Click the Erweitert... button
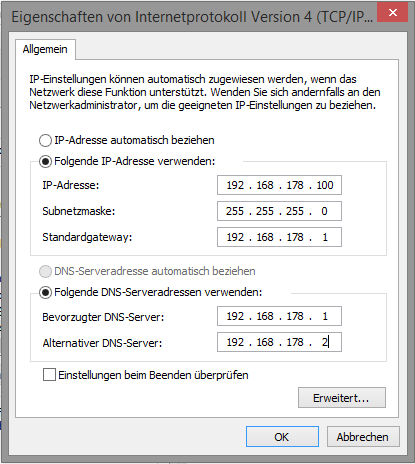 pyautogui.click(x=342, y=397)
